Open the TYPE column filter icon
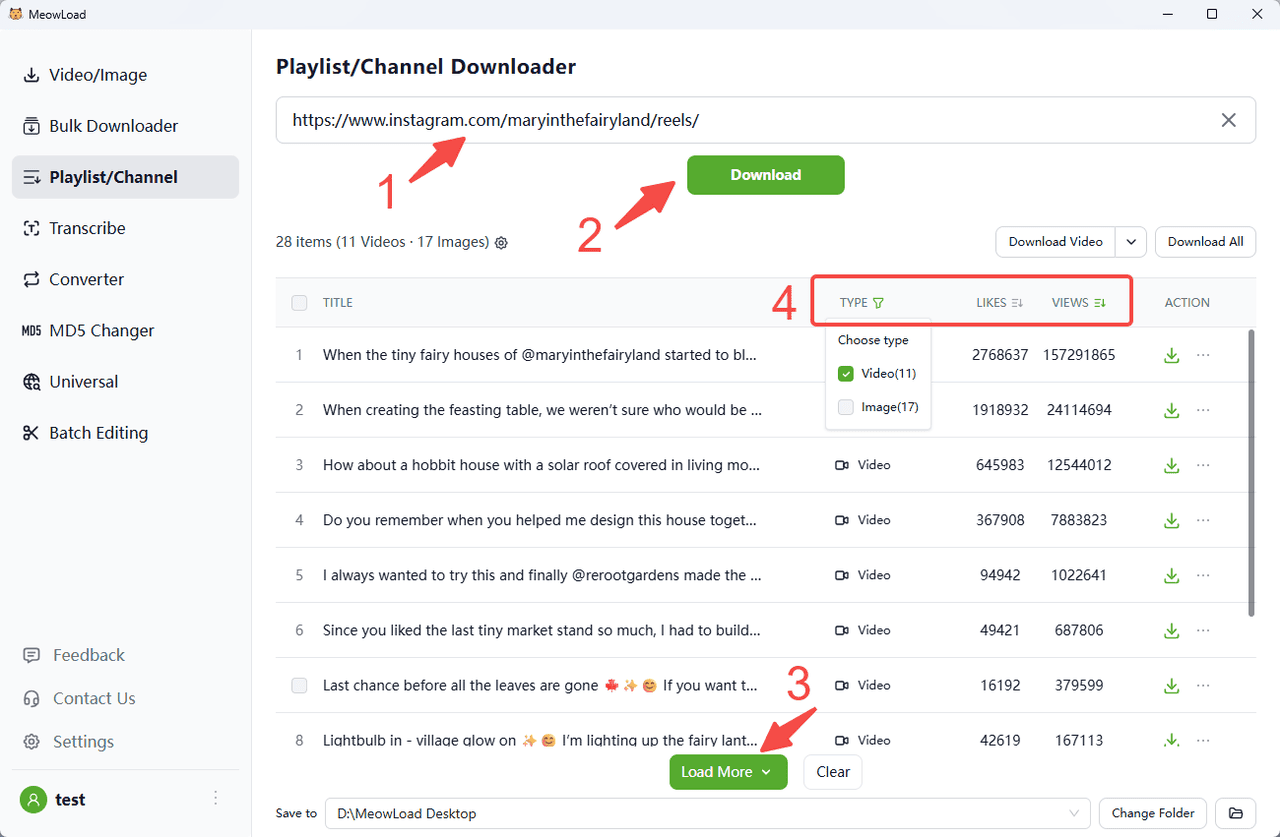1280x837 pixels. [x=878, y=303]
